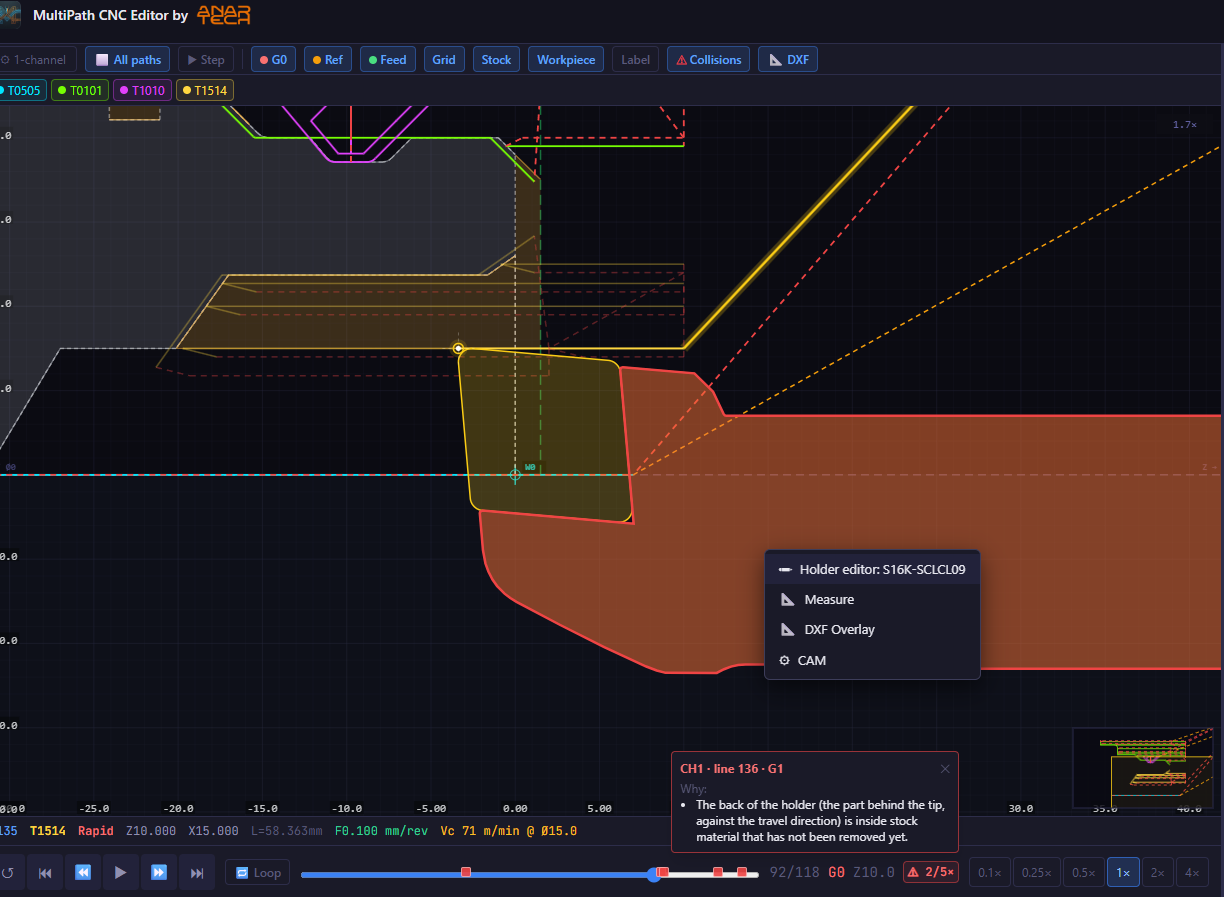The image size is (1224, 897).
Task: Reset simulation with the restart icon
Action: (x=8, y=873)
